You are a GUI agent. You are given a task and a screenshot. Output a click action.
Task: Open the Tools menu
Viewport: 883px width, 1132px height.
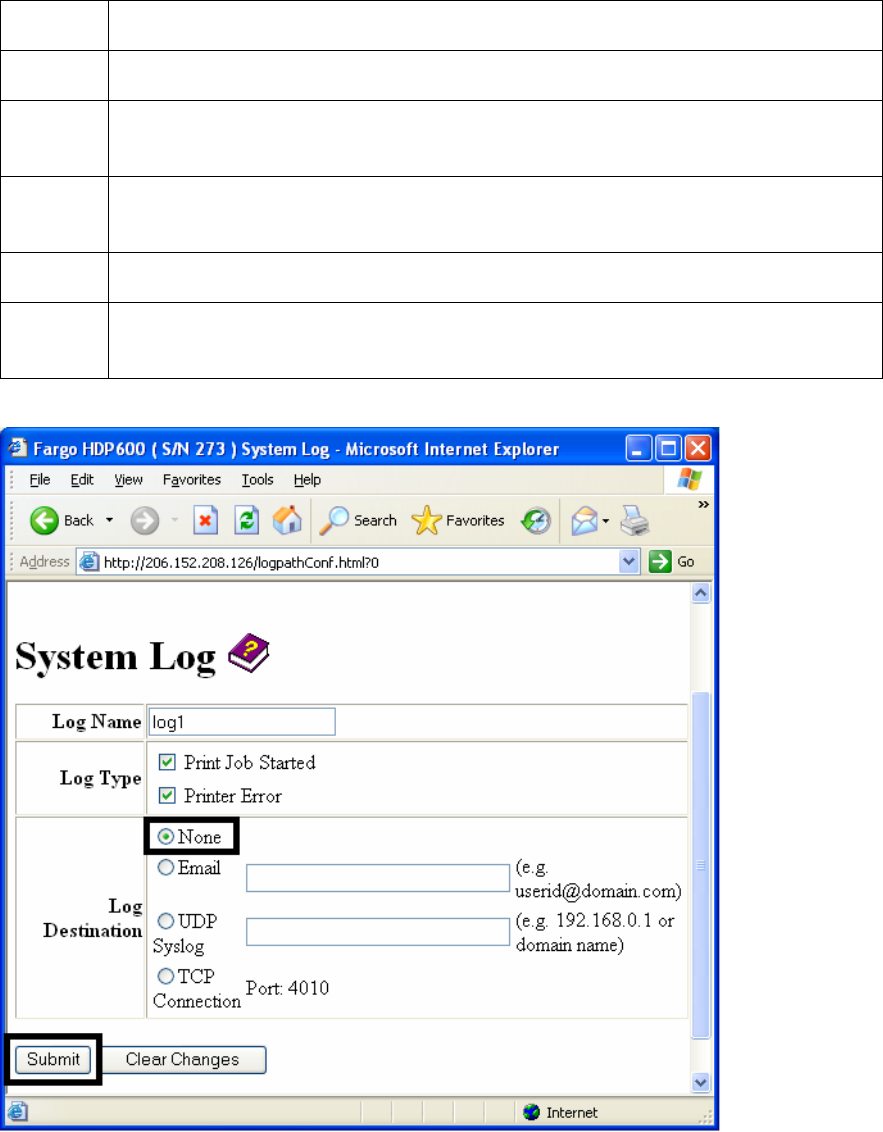(257, 479)
